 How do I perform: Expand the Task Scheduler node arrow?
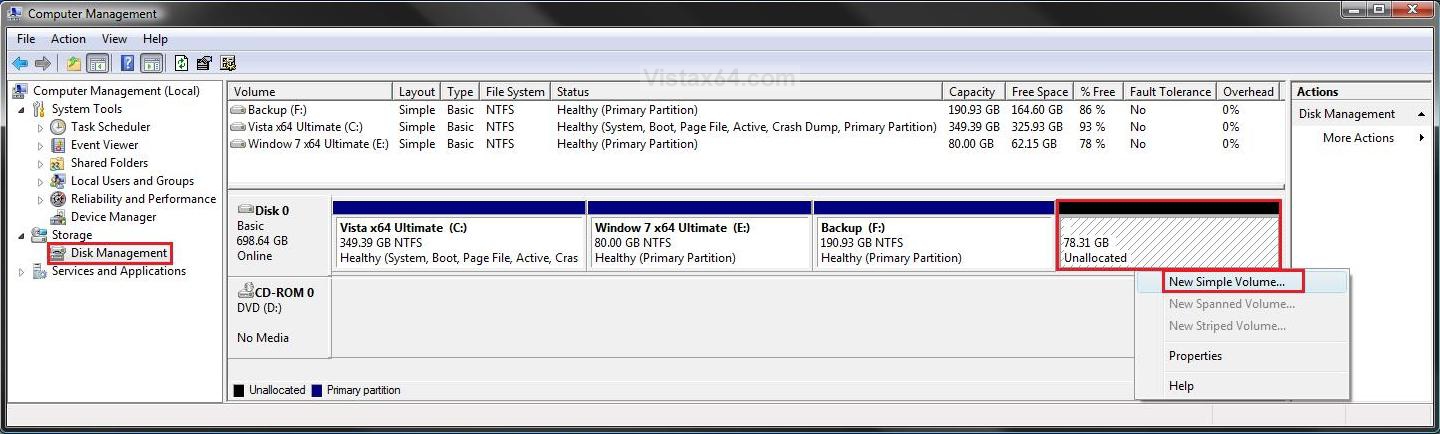40,127
